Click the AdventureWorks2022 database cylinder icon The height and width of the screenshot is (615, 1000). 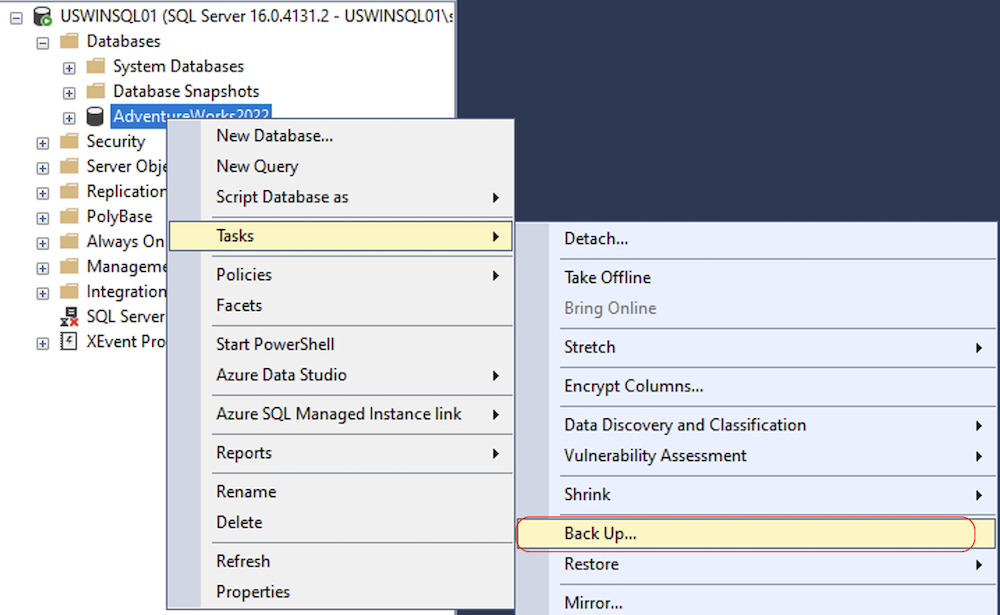pyautogui.click(x=96, y=117)
